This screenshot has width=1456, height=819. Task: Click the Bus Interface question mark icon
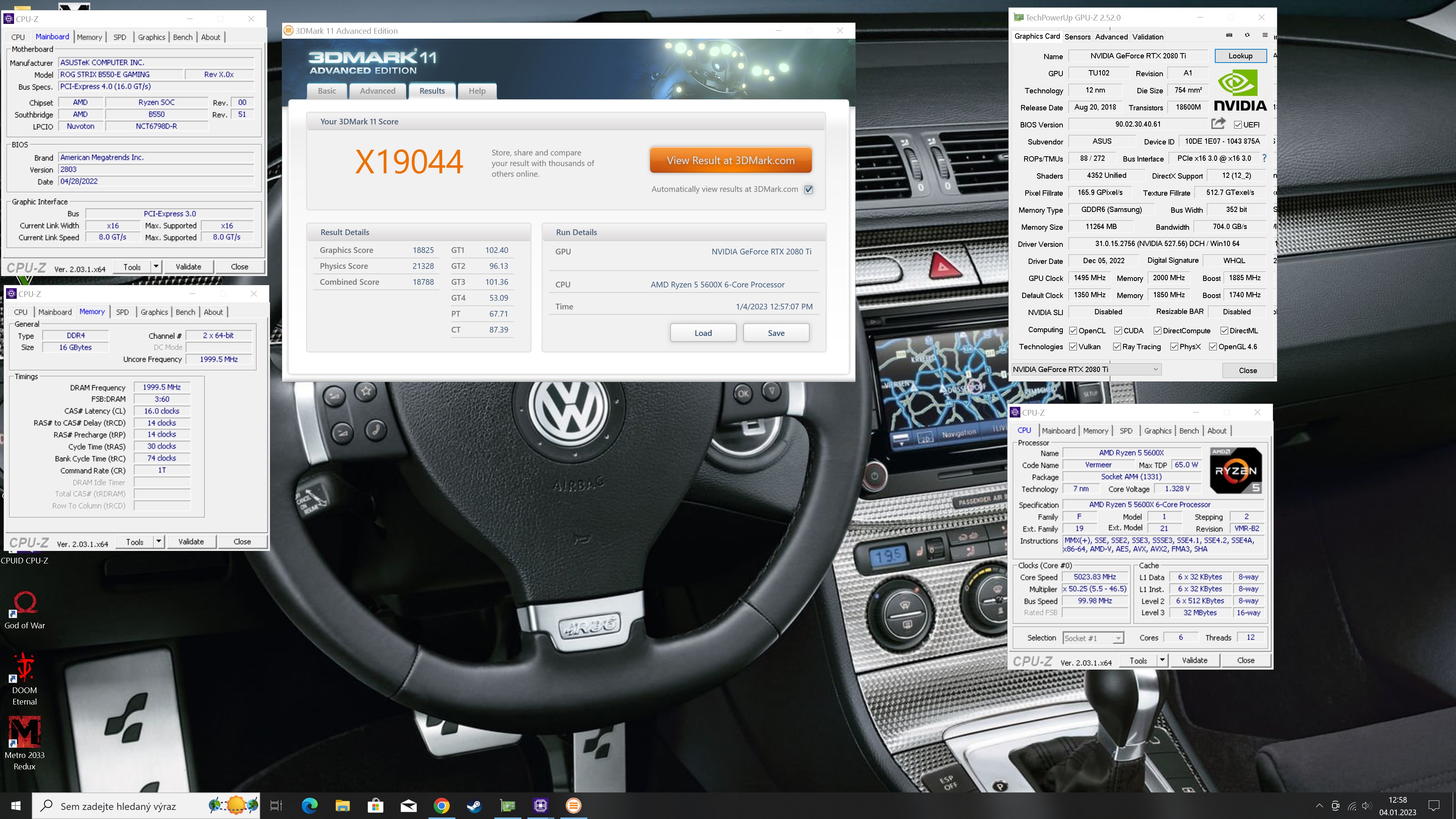pos(1265,158)
